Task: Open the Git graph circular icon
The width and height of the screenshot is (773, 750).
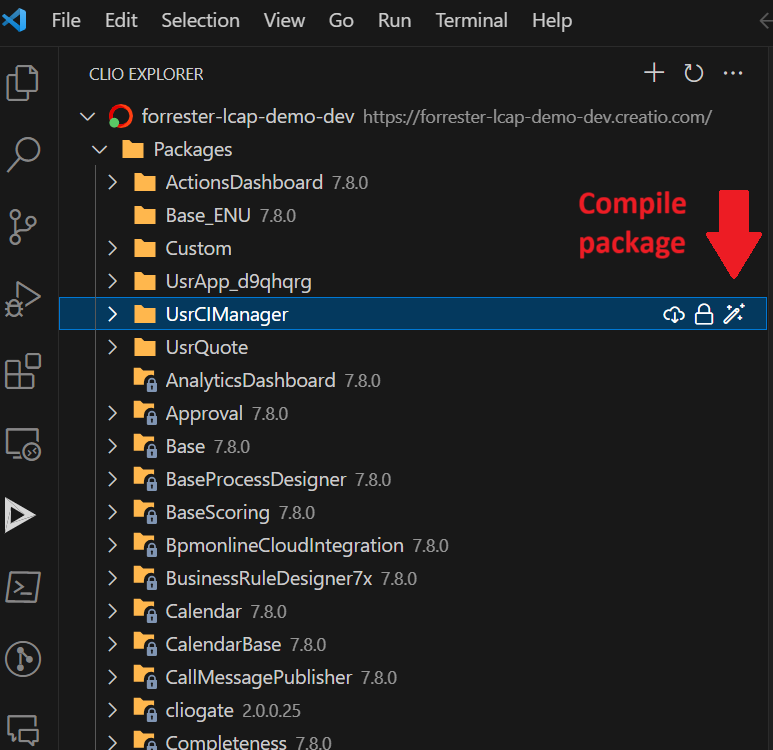Action: 23,659
